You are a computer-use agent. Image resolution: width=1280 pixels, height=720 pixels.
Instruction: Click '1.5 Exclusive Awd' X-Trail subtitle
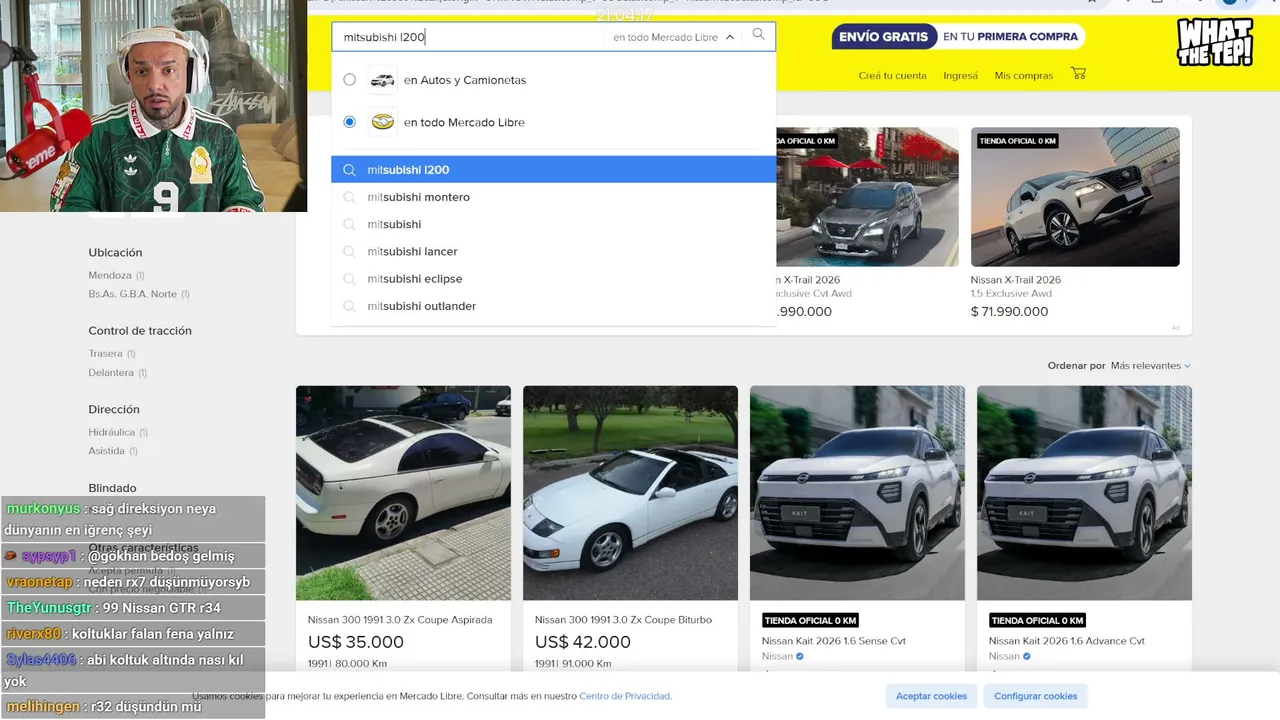1011,294
